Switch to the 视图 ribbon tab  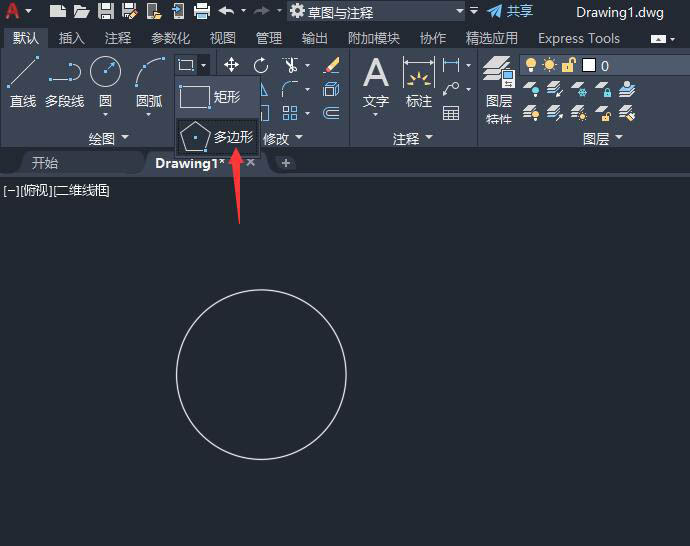click(223, 38)
